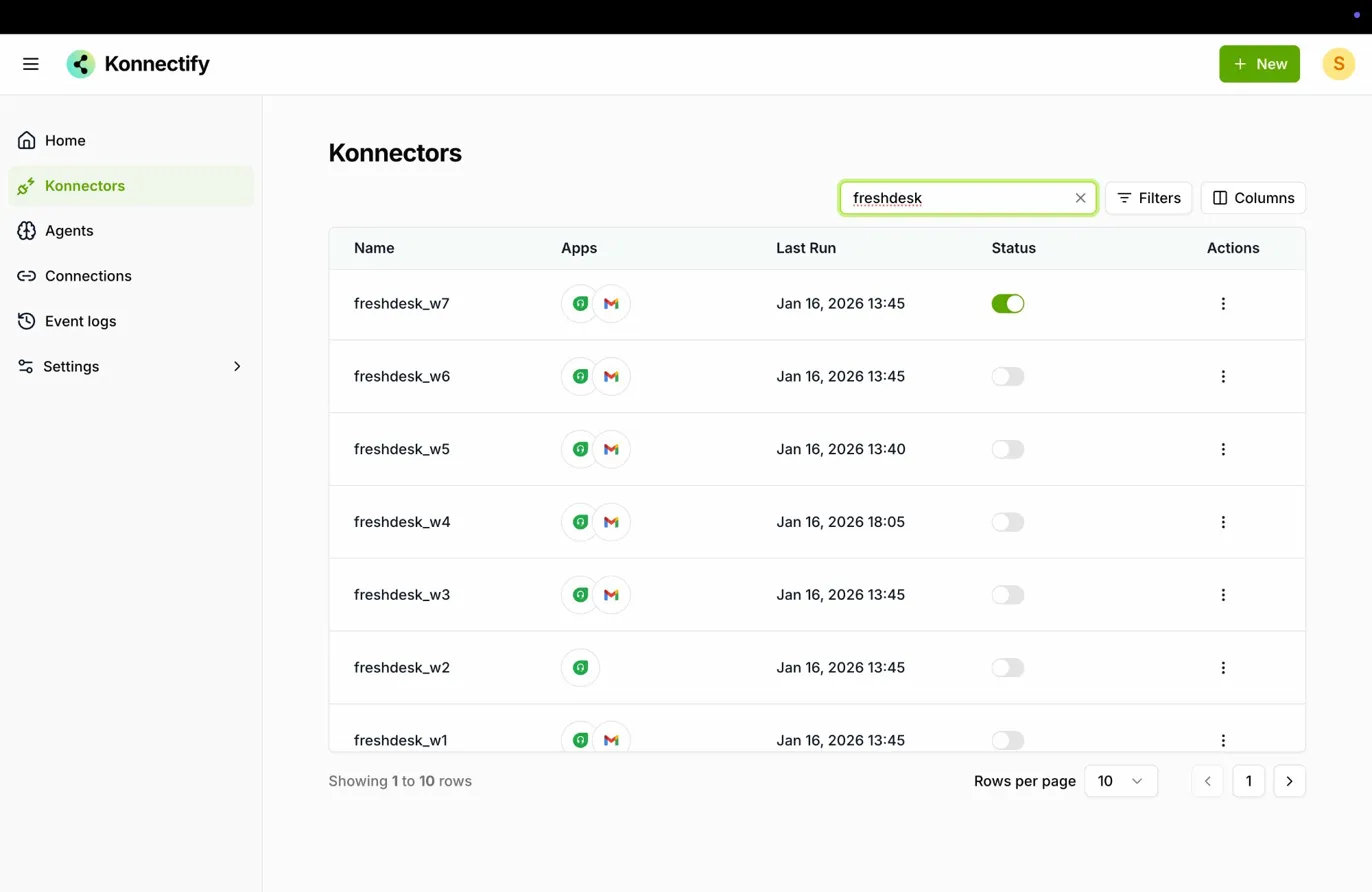
Task: Click the Apps column header
Action: click(x=579, y=248)
